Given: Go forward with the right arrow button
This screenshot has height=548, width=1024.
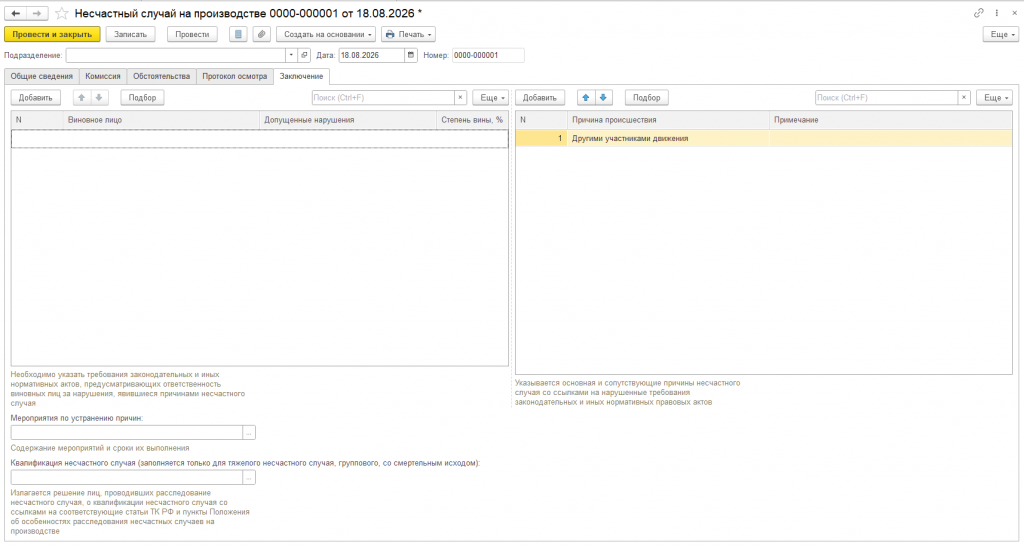Looking at the screenshot, I should click(x=37, y=13).
